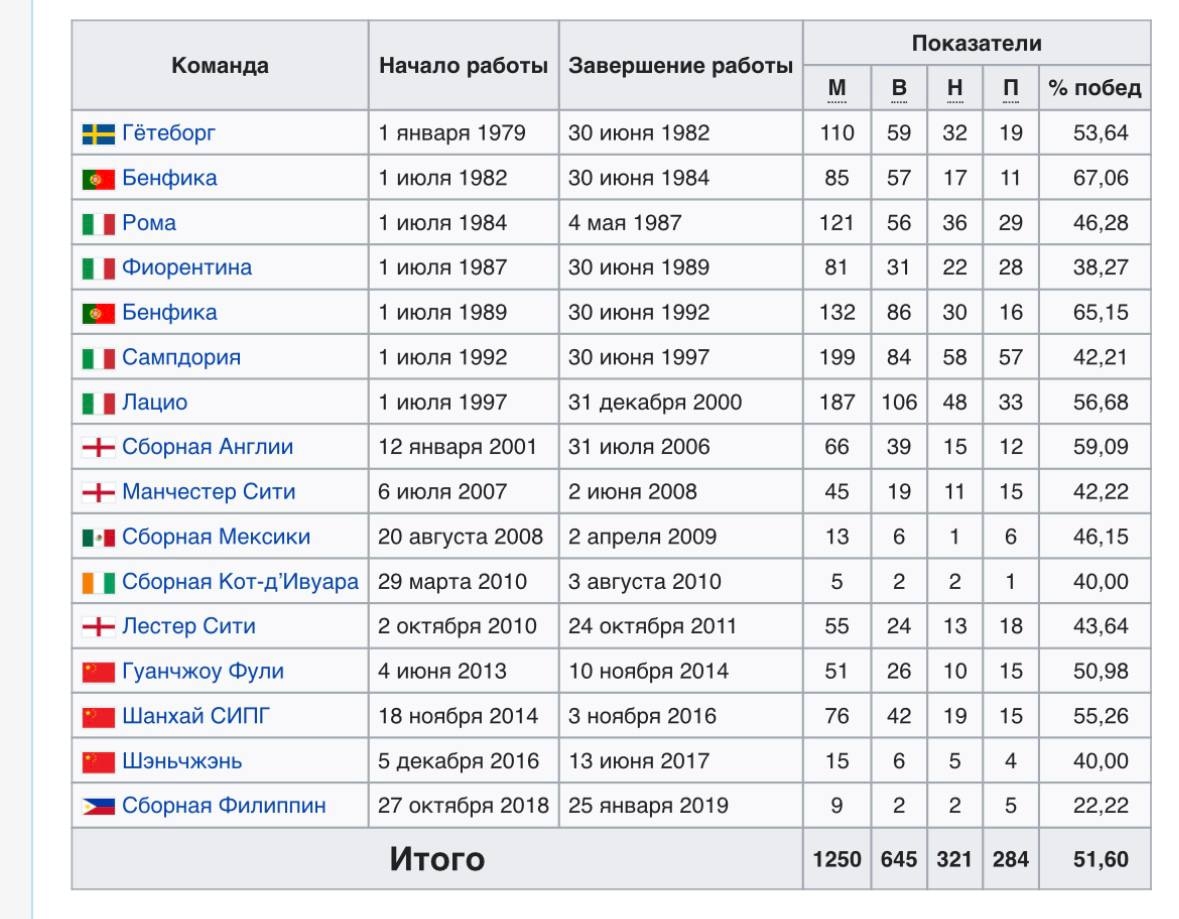Click the П abbreviation column header
The width and height of the screenshot is (1179, 919).
click(x=1011, y=88)
